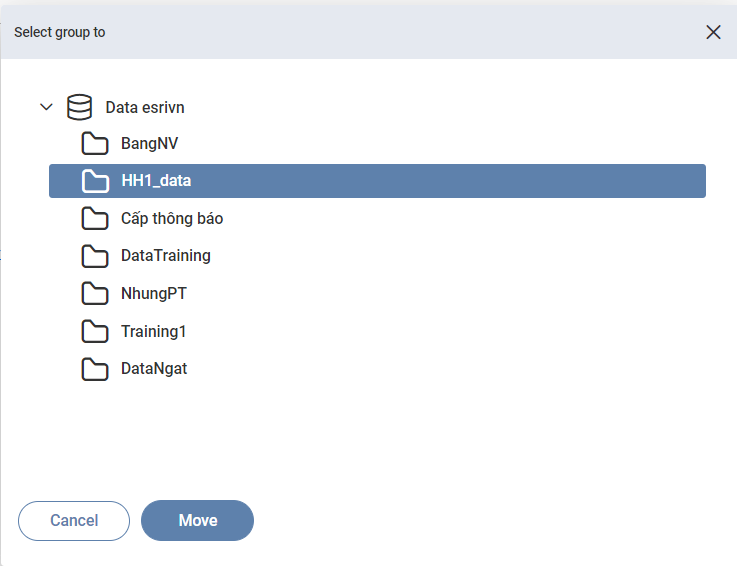Viewport: 737px width, 566px height.
Task: Click the BangNV folder icon
Action: (95, 143)
